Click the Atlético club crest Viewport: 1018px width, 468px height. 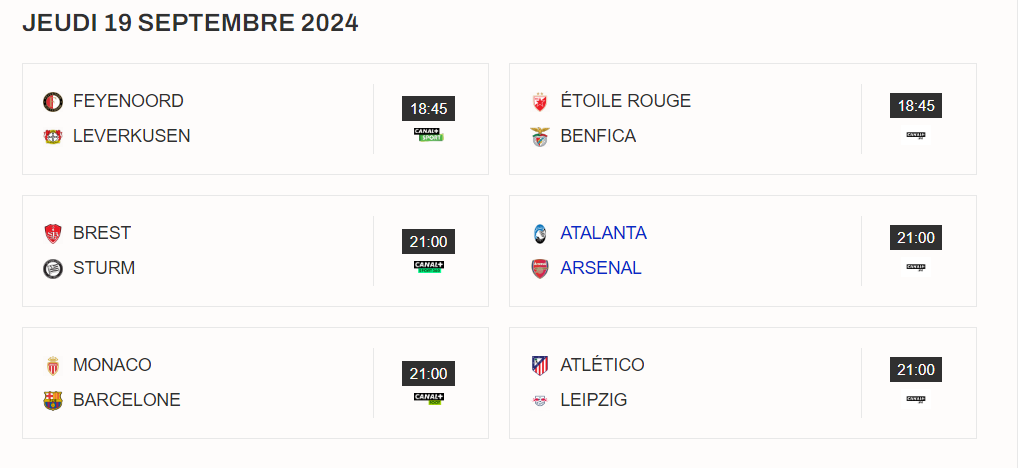pos(540,366)
